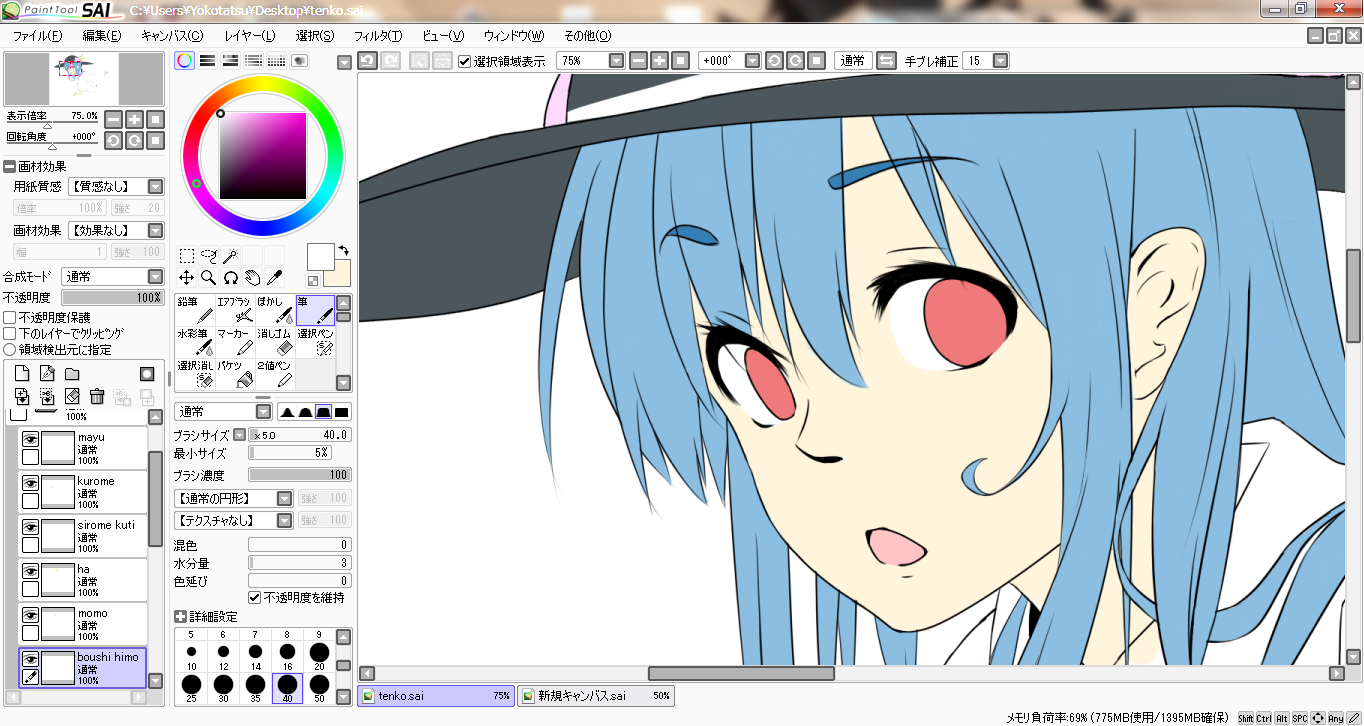This screenshot has width=1364, height=726.
Task: Select the マーカー marker tool
Action: pyautogui.click(x=235, y=343)
